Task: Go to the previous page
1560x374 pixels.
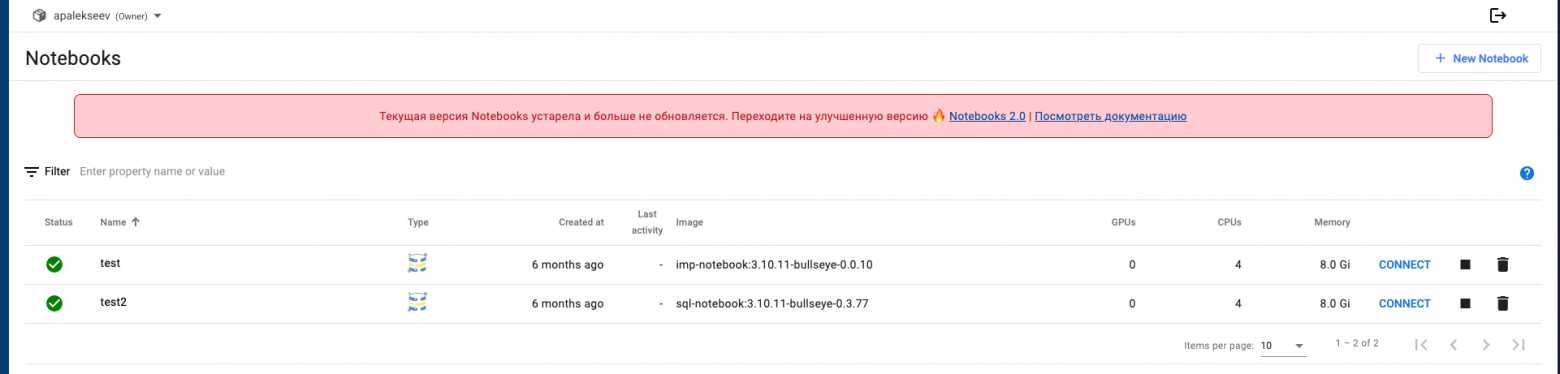Action: tap(1453, 345)
